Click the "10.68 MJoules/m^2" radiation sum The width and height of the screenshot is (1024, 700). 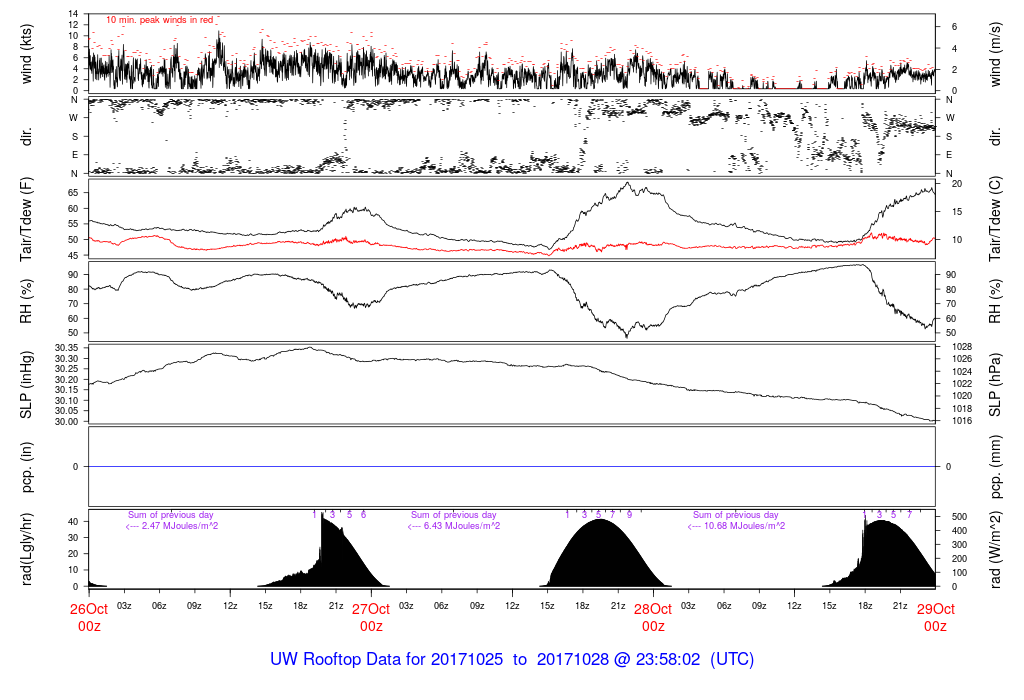[746, 526]
